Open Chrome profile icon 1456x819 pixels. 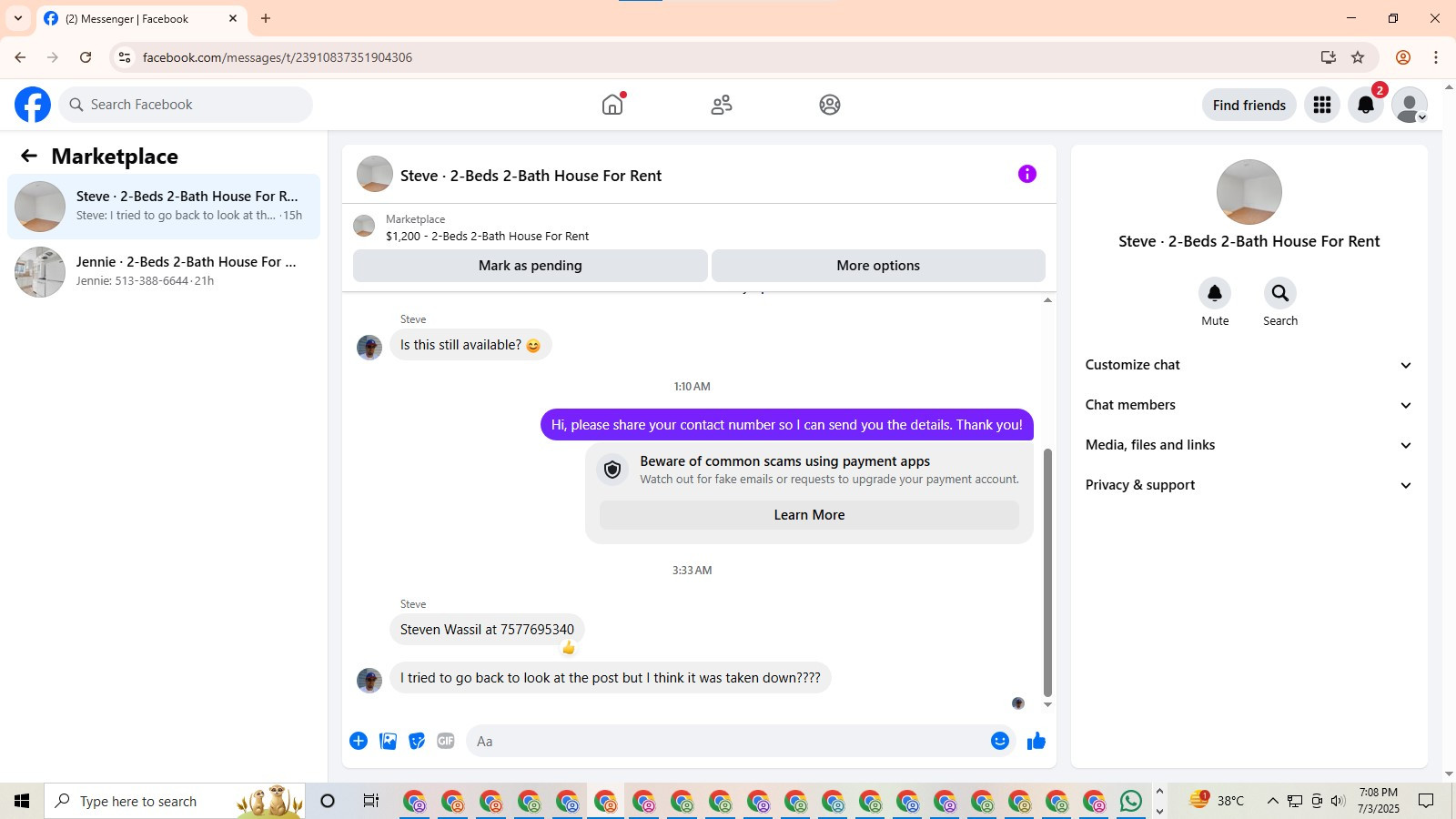coord(1403,57)
